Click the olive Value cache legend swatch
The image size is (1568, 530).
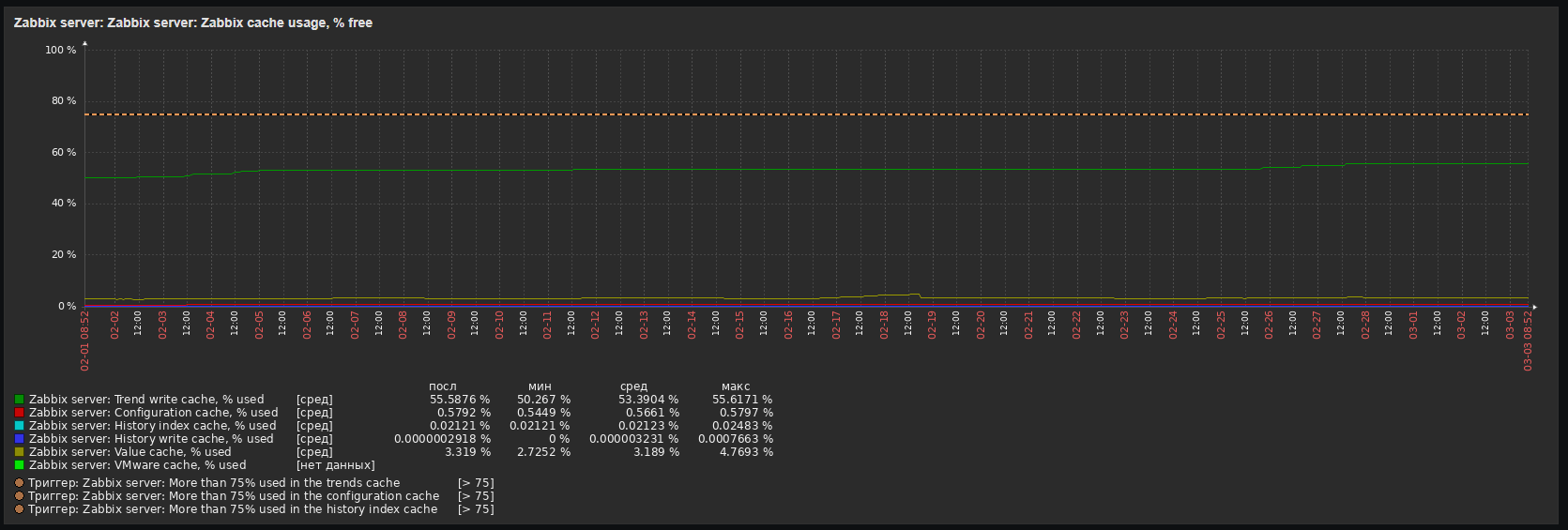point(19,452)
